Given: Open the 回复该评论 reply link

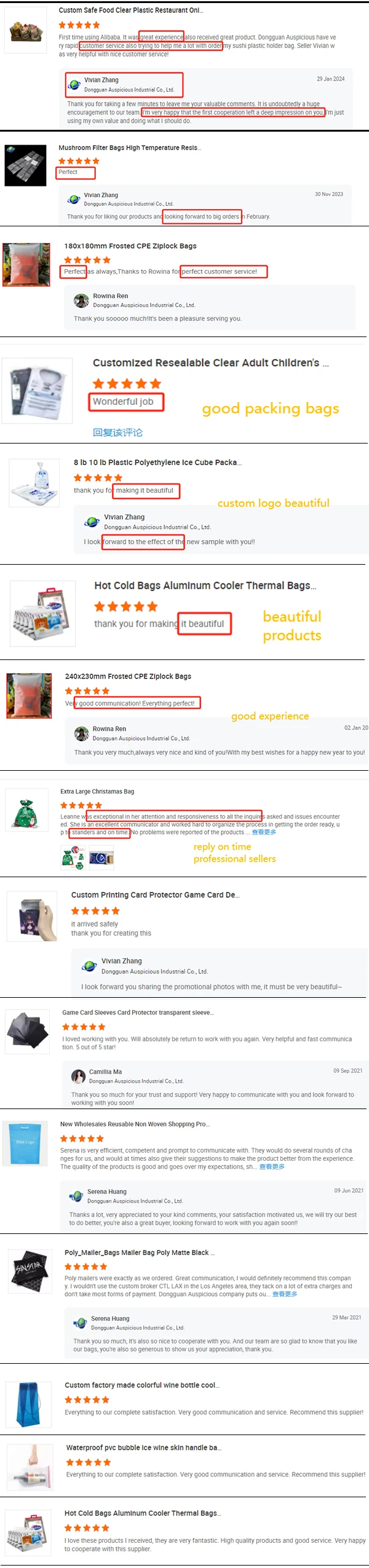Looking at the screenshot, I should (117, 432).
